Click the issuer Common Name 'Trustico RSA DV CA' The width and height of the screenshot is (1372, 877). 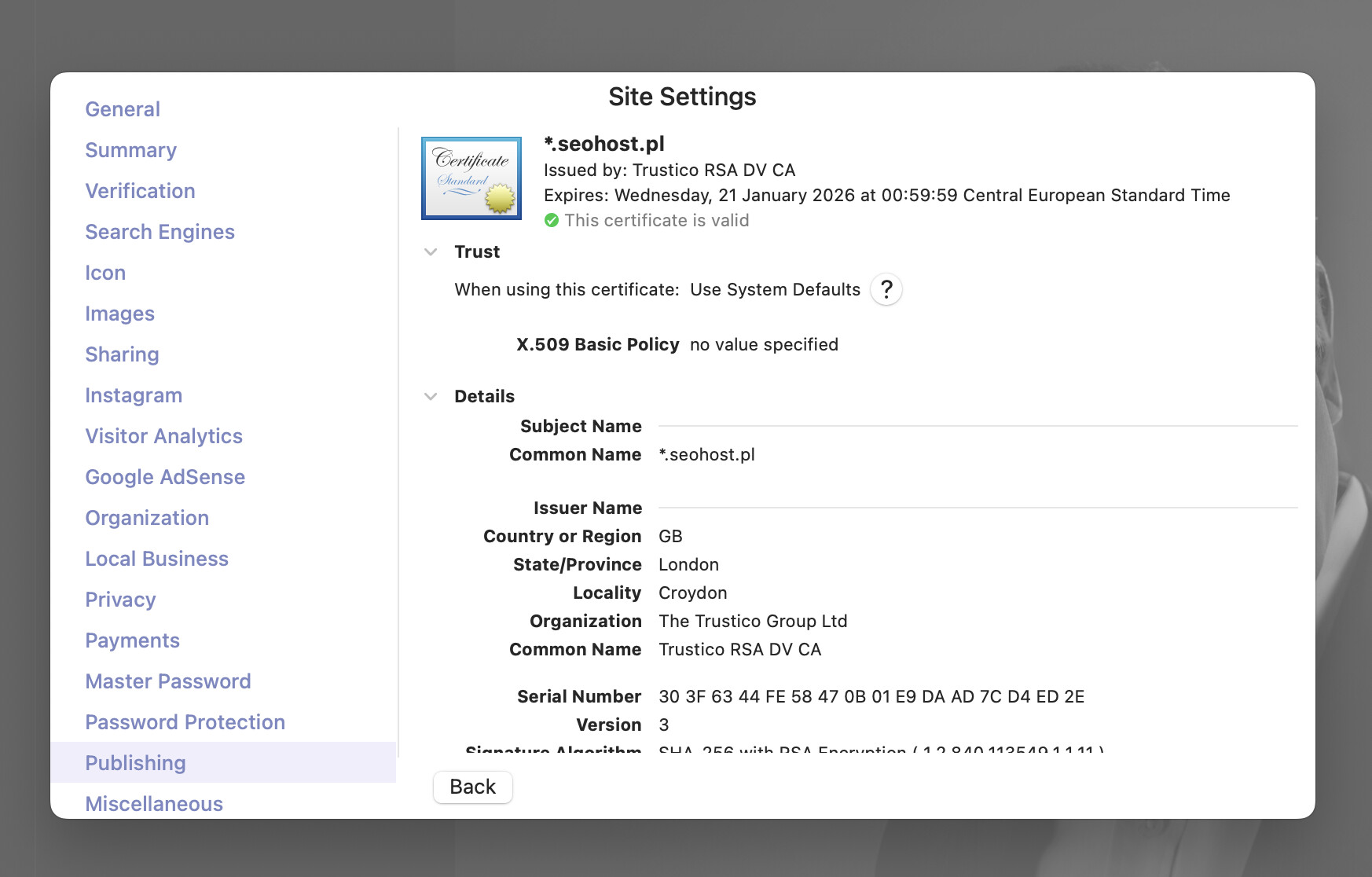(740, 650)
